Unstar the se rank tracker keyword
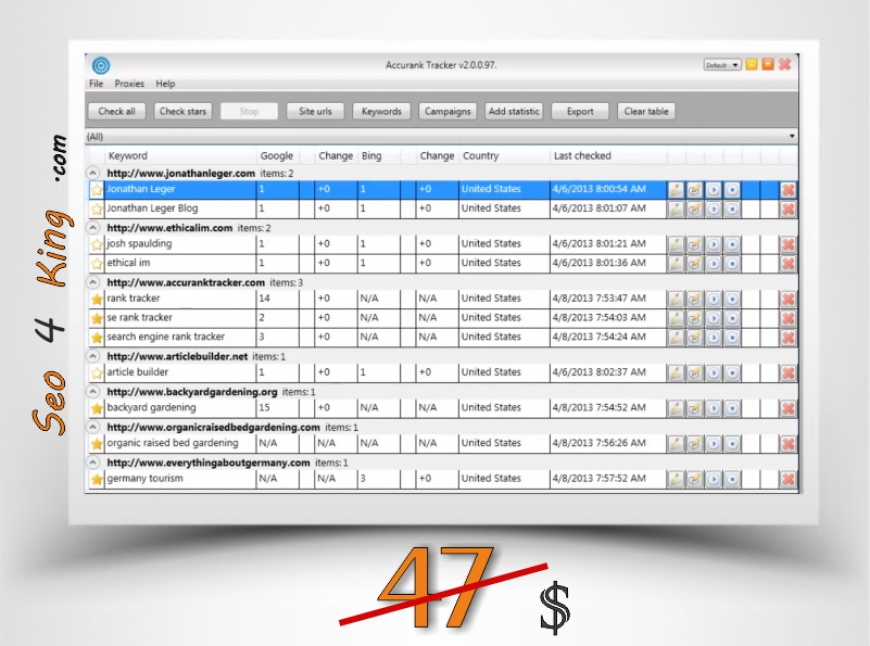 coord(97,318)
